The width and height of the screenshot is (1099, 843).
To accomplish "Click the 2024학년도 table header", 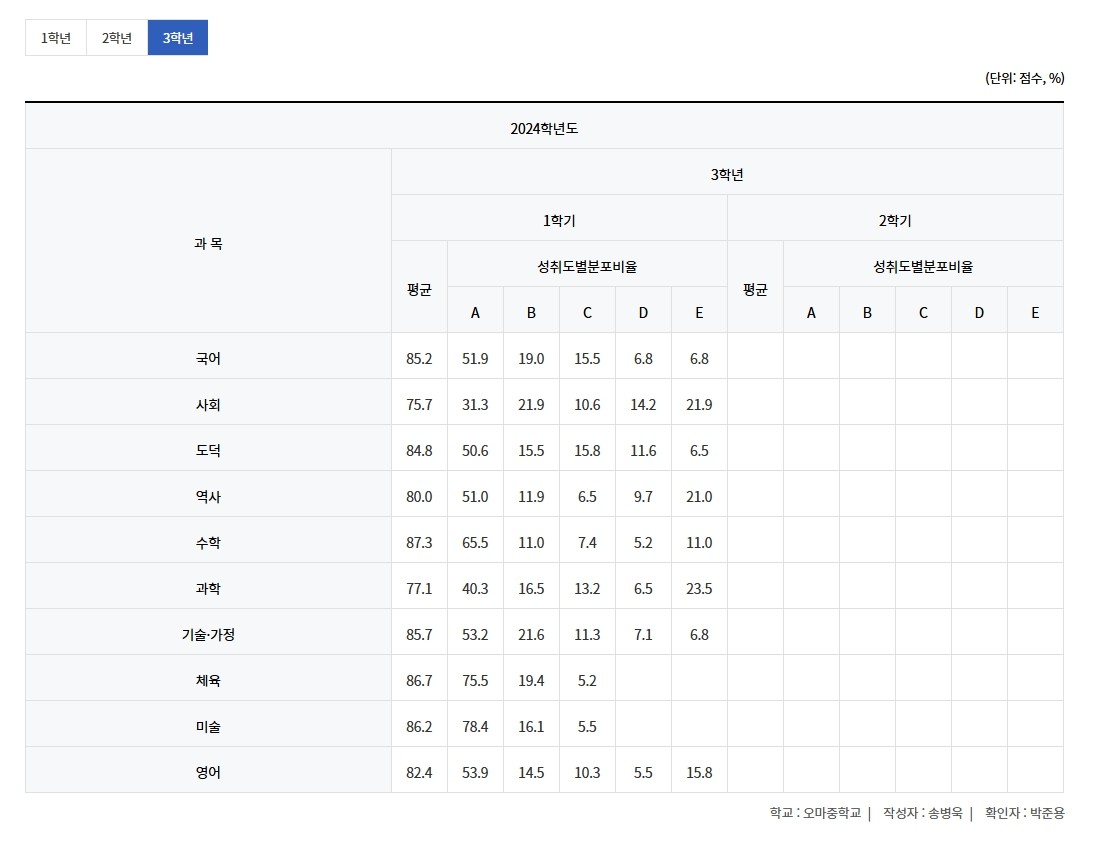I will pyautogui.click(x=544, y=128).
